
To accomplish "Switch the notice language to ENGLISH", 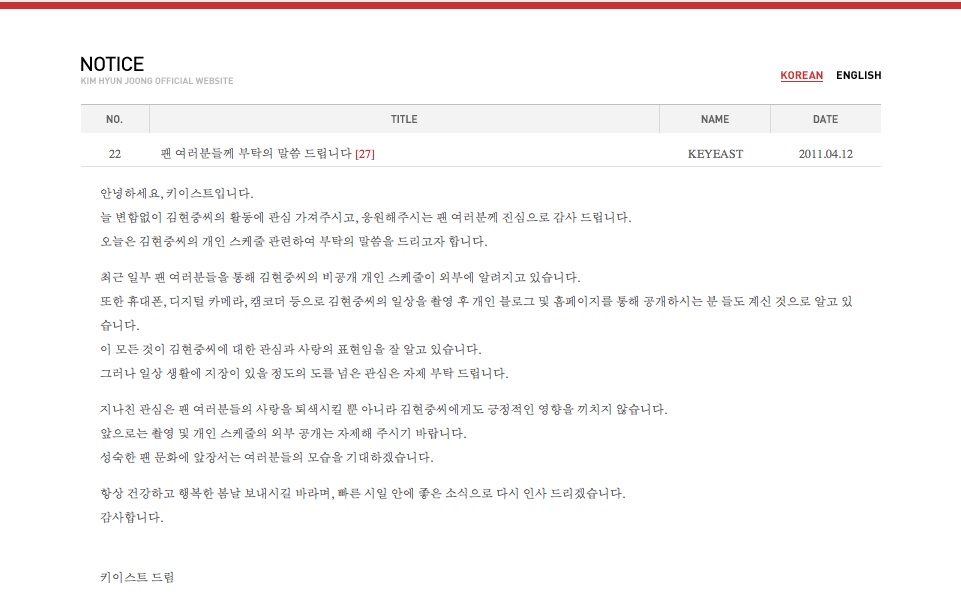I will tap(858, 75).
